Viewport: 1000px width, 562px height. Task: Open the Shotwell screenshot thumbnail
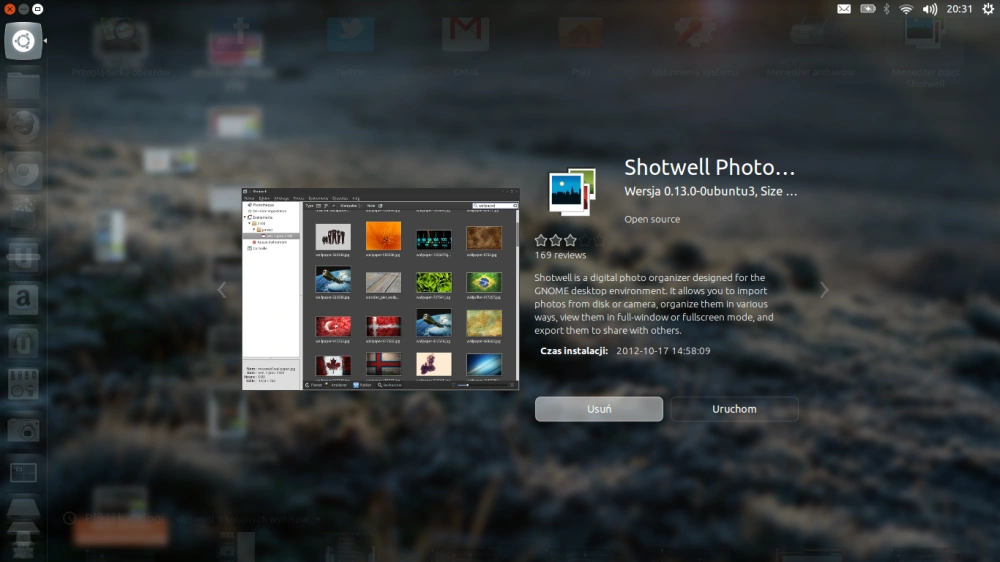coord(381,289)
